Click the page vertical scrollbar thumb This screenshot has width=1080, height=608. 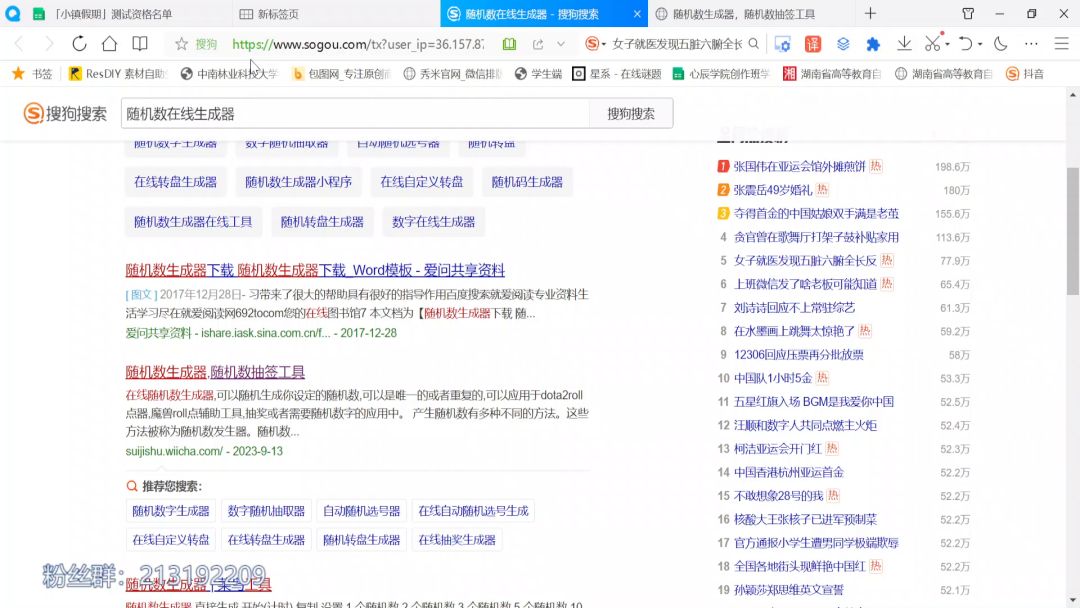[x=1072, y=231]
